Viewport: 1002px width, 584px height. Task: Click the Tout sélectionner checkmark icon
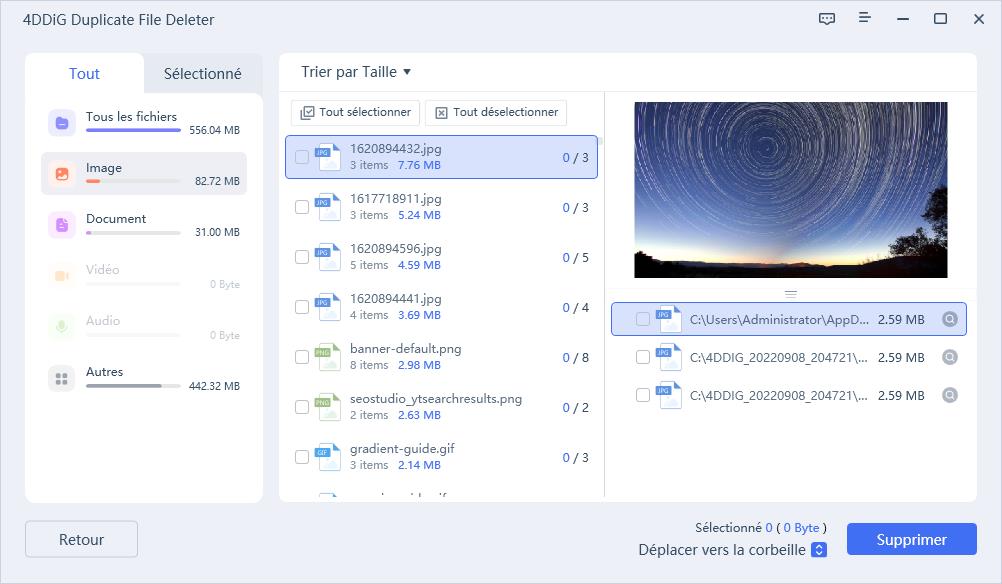point(307,112)
